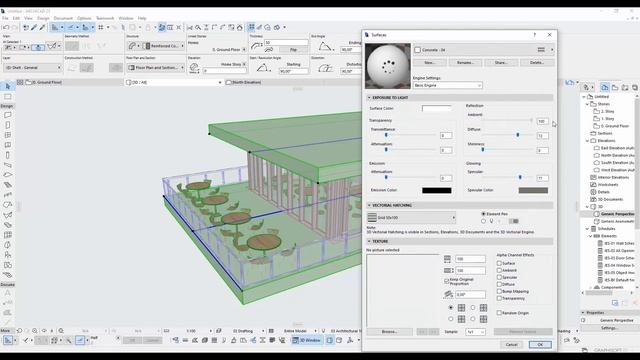640x360 pixels.
Task: Click OK in the Surfaces dialog
Action: tap(540, 345)
